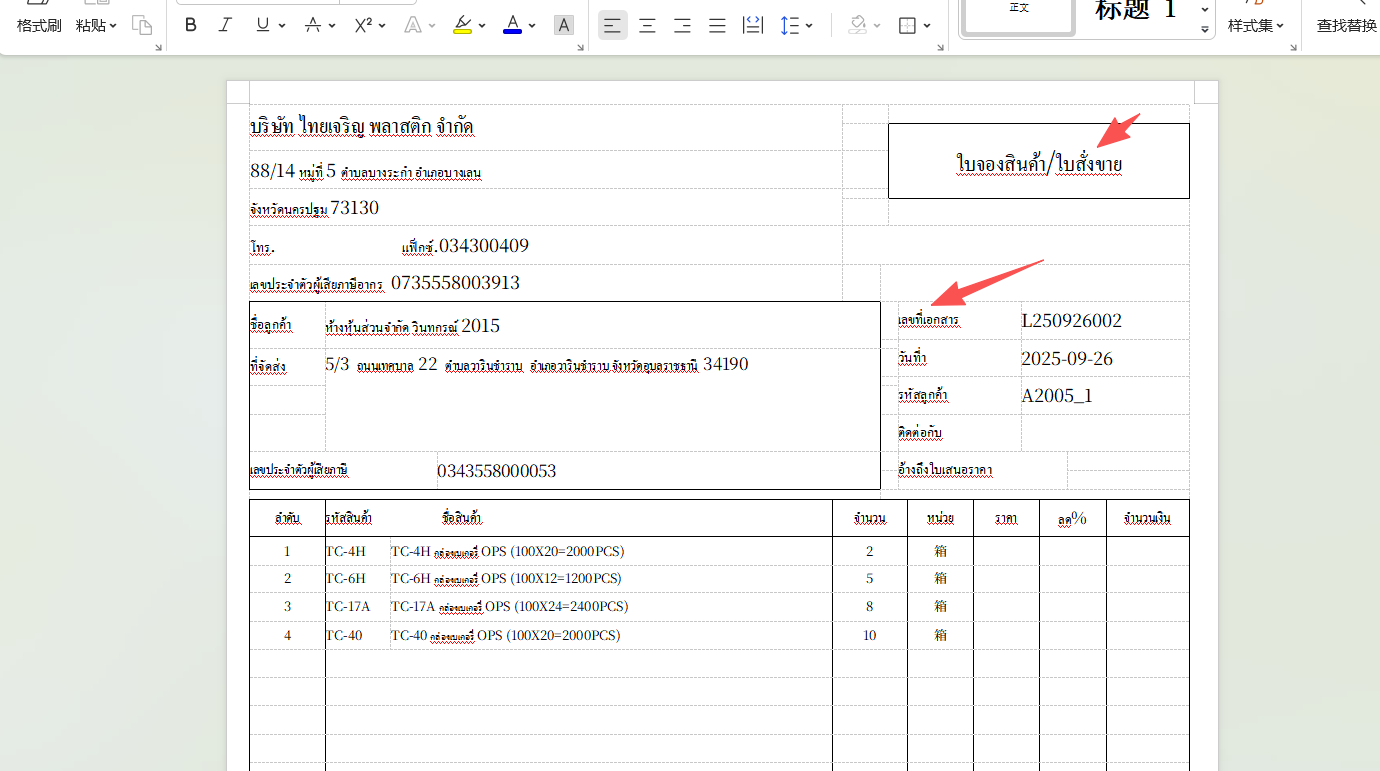Open 查找替换 find and replace
Image resolution: width=1380 pixels, height=771 pixels.
click(x=1346, y=25)
